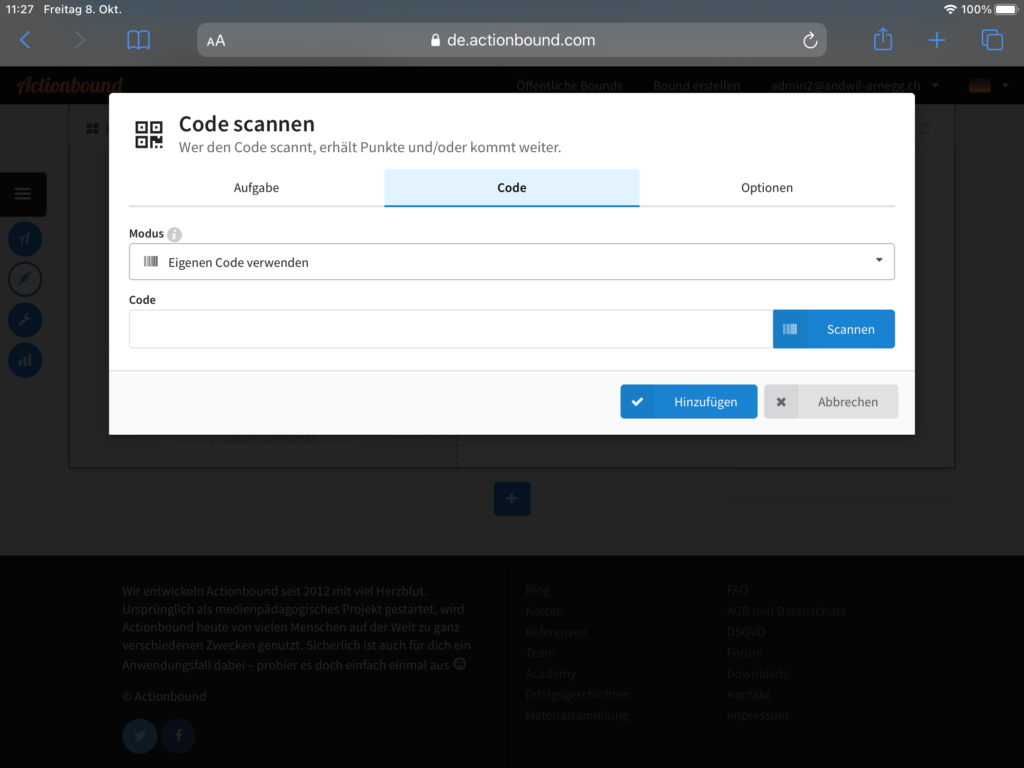The image size is (1024, 768).
Task: Open the hamburger sidebar menu
Action: (x=23, y=194)
